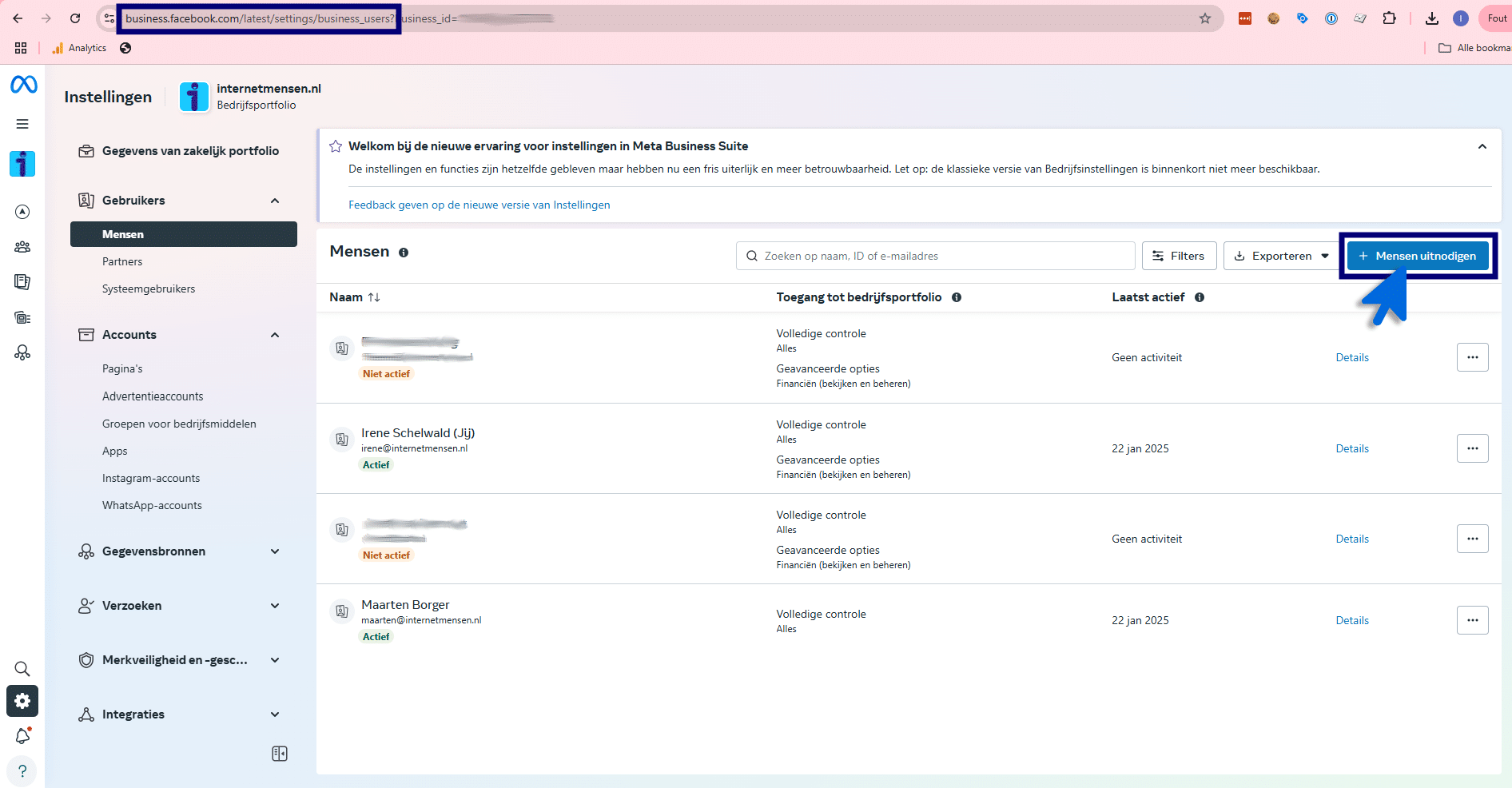
Task: Open Chrome apps grid in bookmarks bar
Action: pyautogui.click(x=21, y=48)
